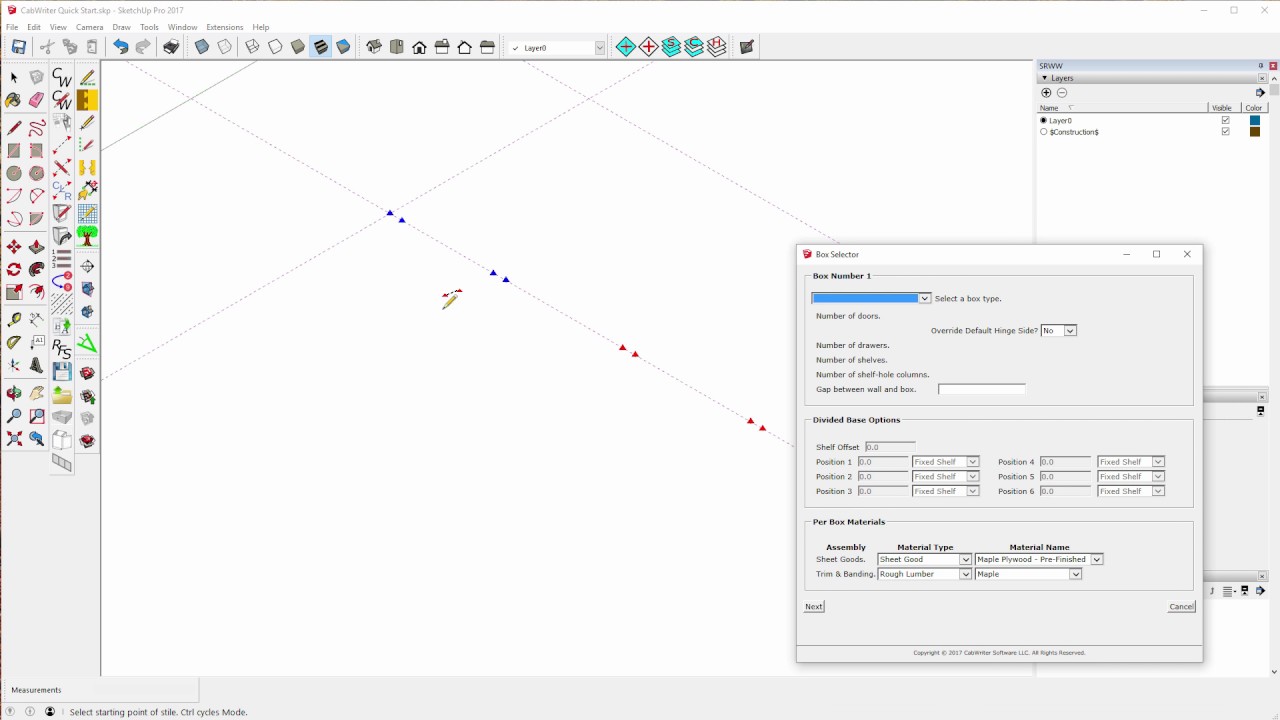Click the Gap between wall and box field
Screen dimensions: 1280x720
pos(982,389)
